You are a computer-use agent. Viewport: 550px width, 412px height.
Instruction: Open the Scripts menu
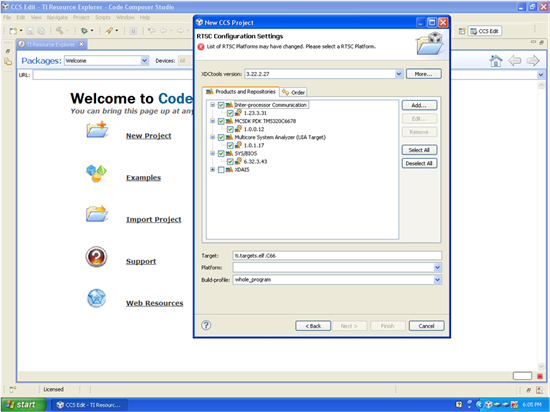pyautogui.click(x=103, y=17)
